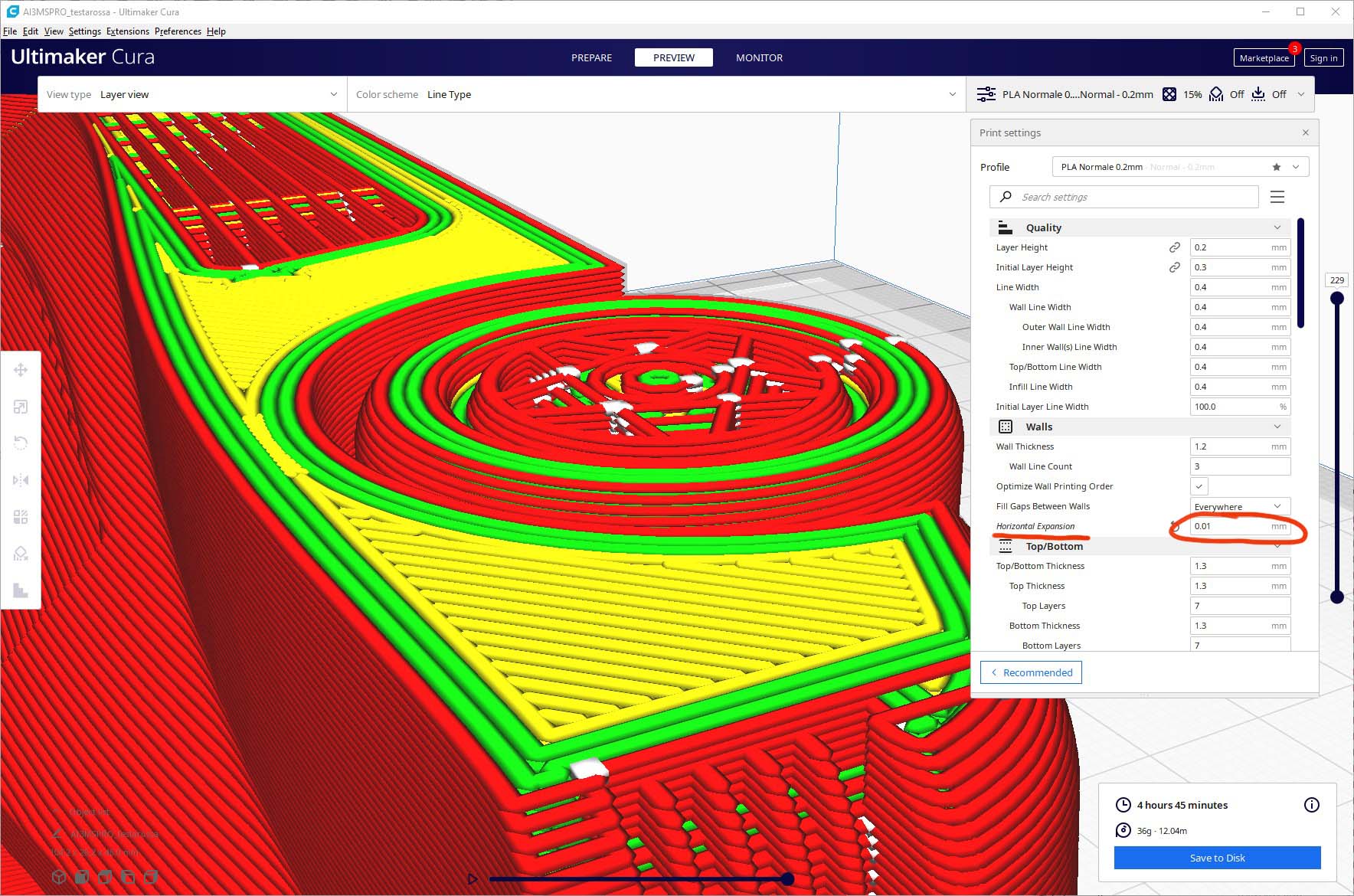Click the simulation path slider handle

(787, 879)
